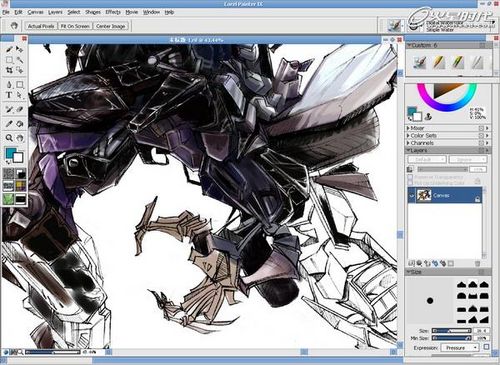Open the Effects menu
Viewport: 500px width, 365px height.
(113, 12)
